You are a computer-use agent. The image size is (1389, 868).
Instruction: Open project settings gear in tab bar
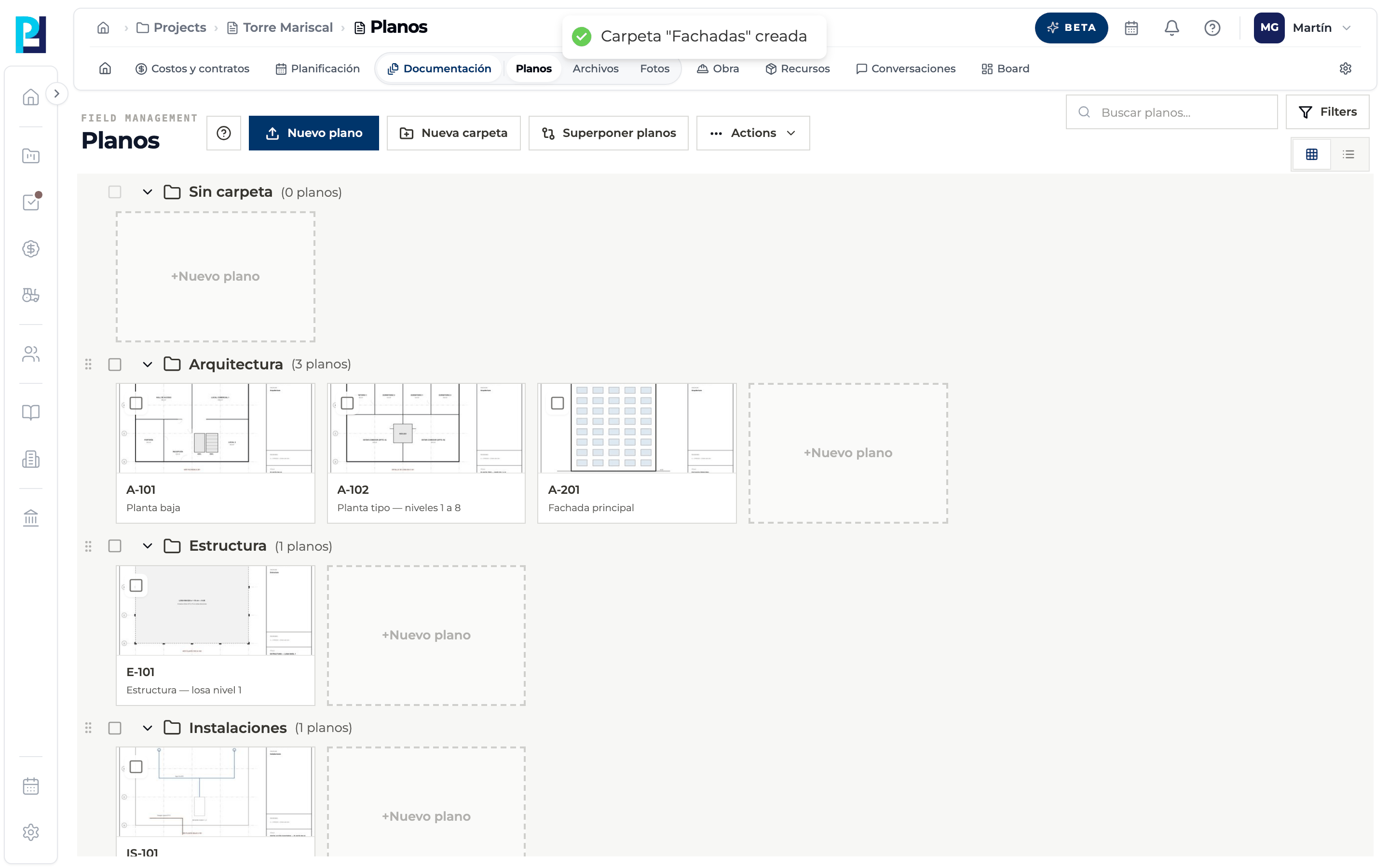tap(1345, 68)
